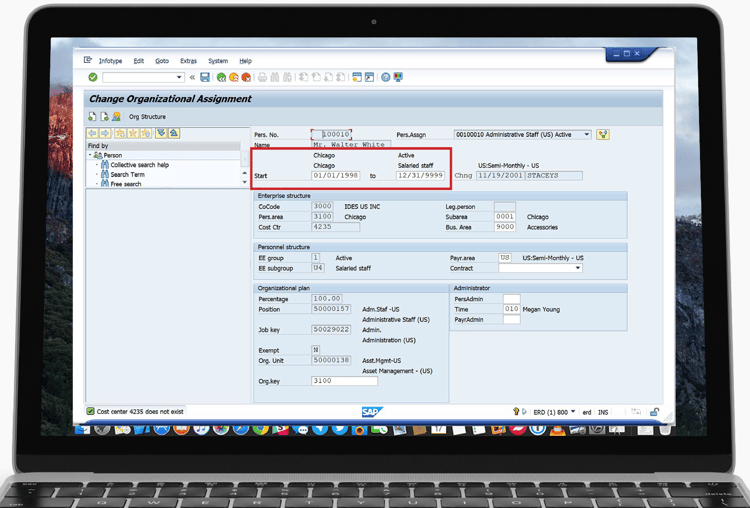Select Collective search help in tree
750x508 pixels.
click(x=140, y=165)
